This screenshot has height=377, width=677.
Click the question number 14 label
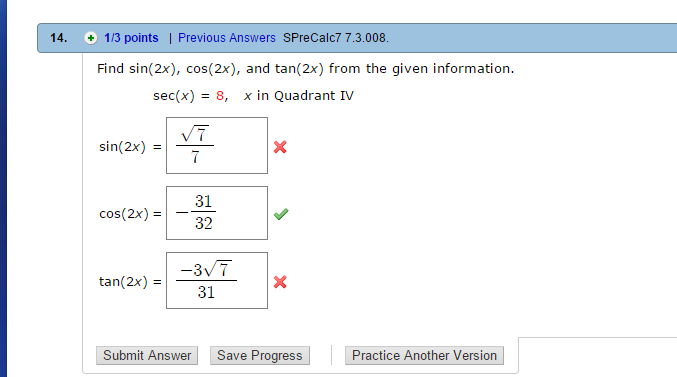pos(59,38)
